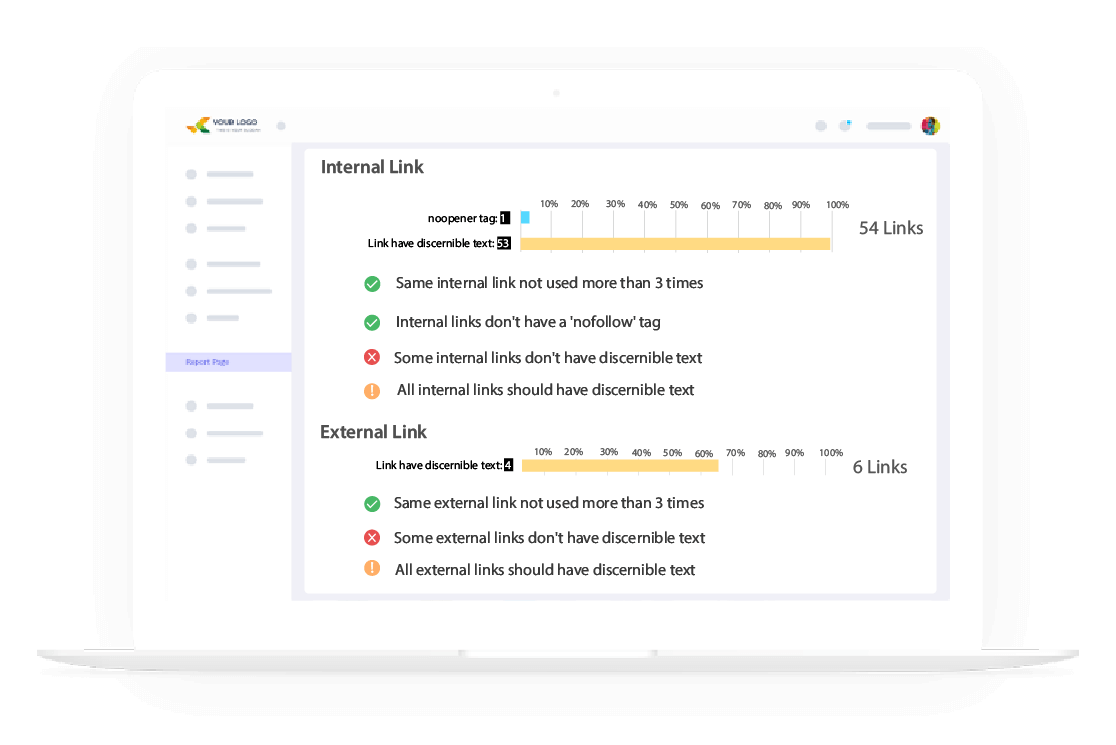This screenshot has height=745, width=1116.
Task: Click the orange warning icon beside 'All external links should have discernible text'
Action: point(372,568)
